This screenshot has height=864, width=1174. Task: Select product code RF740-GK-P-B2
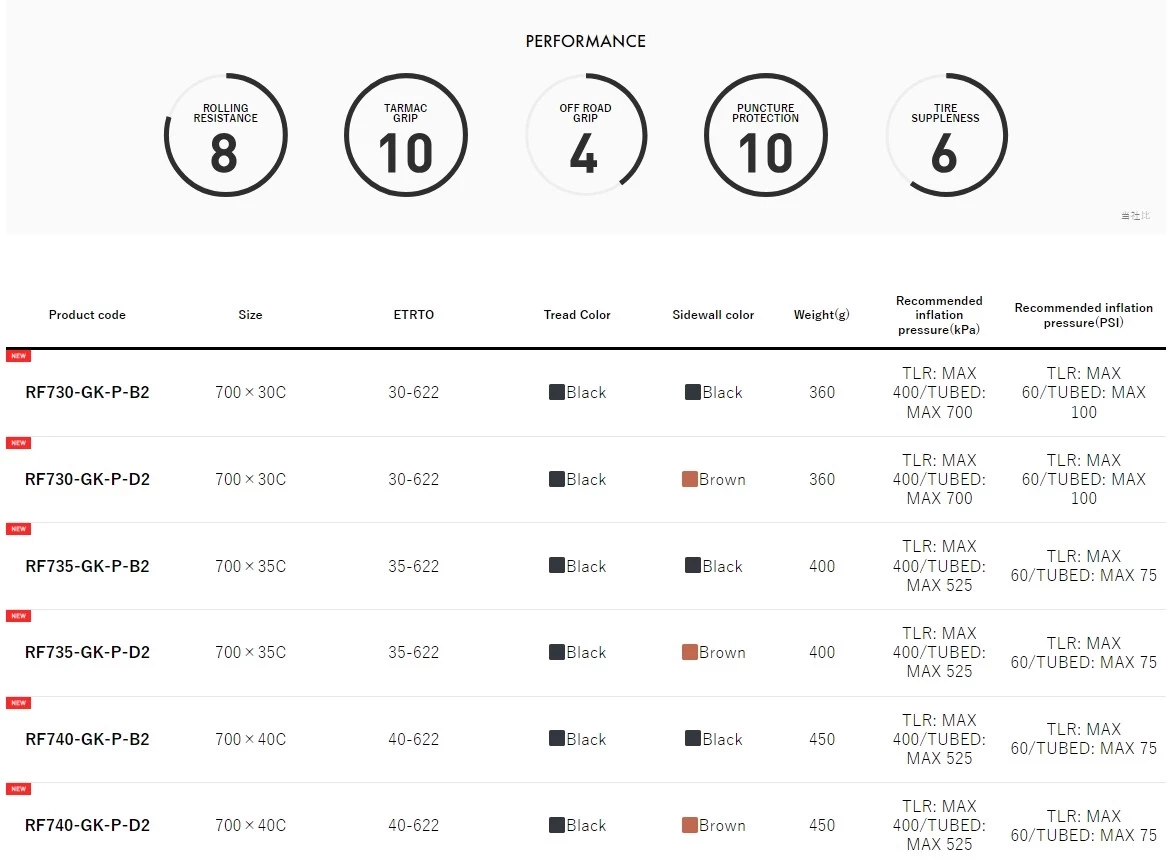88,739
